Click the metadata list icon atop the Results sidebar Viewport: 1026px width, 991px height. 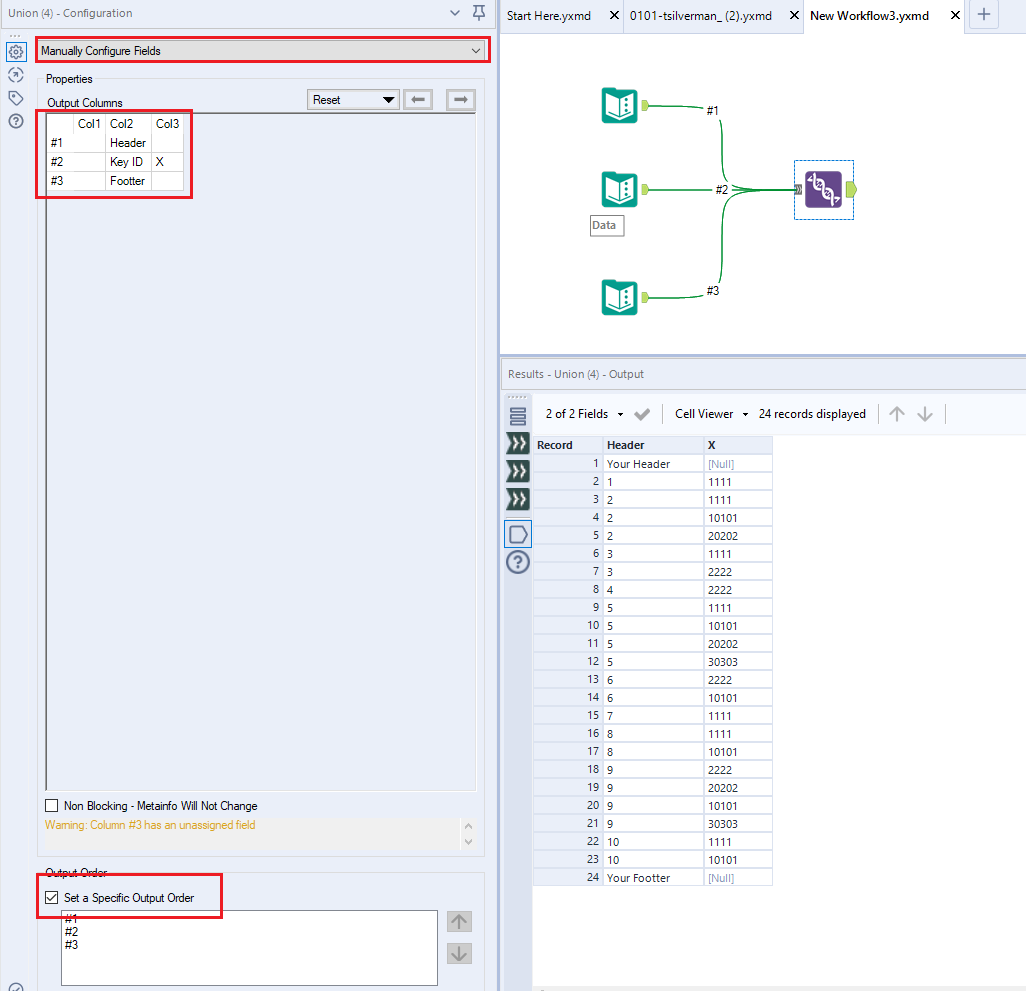coord(517,416)
